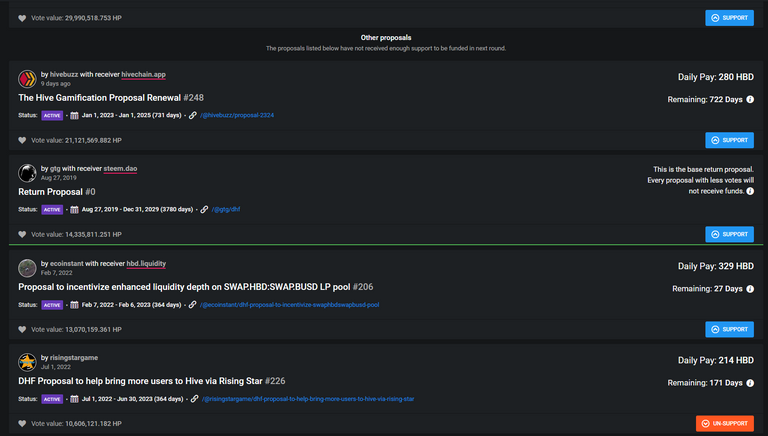768x436 pixels.
Task: Click calendar icon of Hive Gamification proposal
Action: click(x=74, y=116)
